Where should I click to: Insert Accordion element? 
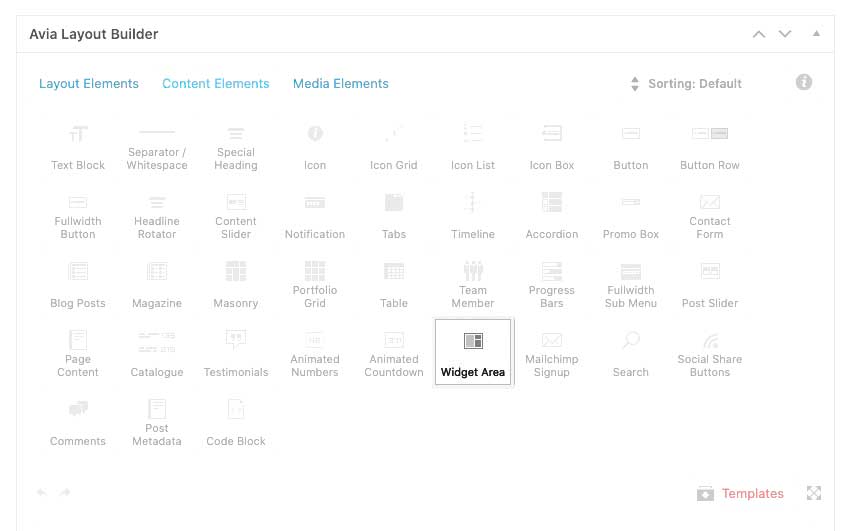point(552,214)
